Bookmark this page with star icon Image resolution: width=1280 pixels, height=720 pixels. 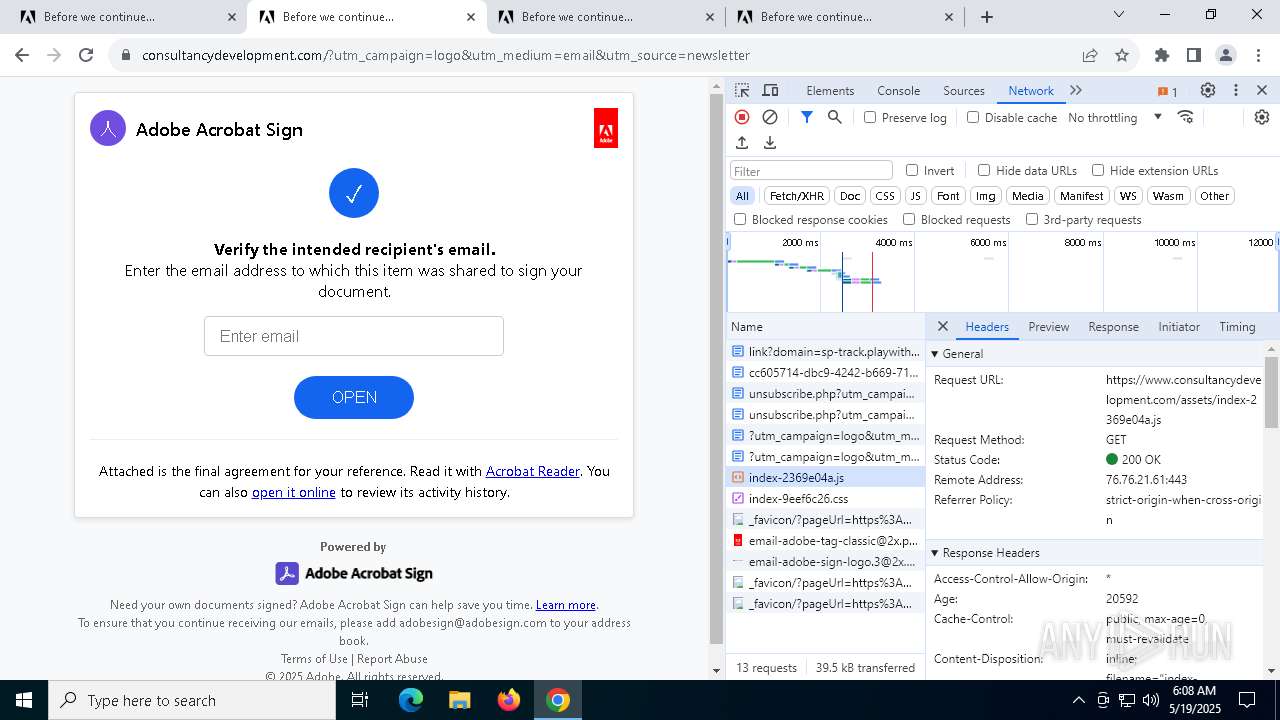(x=1122, y=56)
